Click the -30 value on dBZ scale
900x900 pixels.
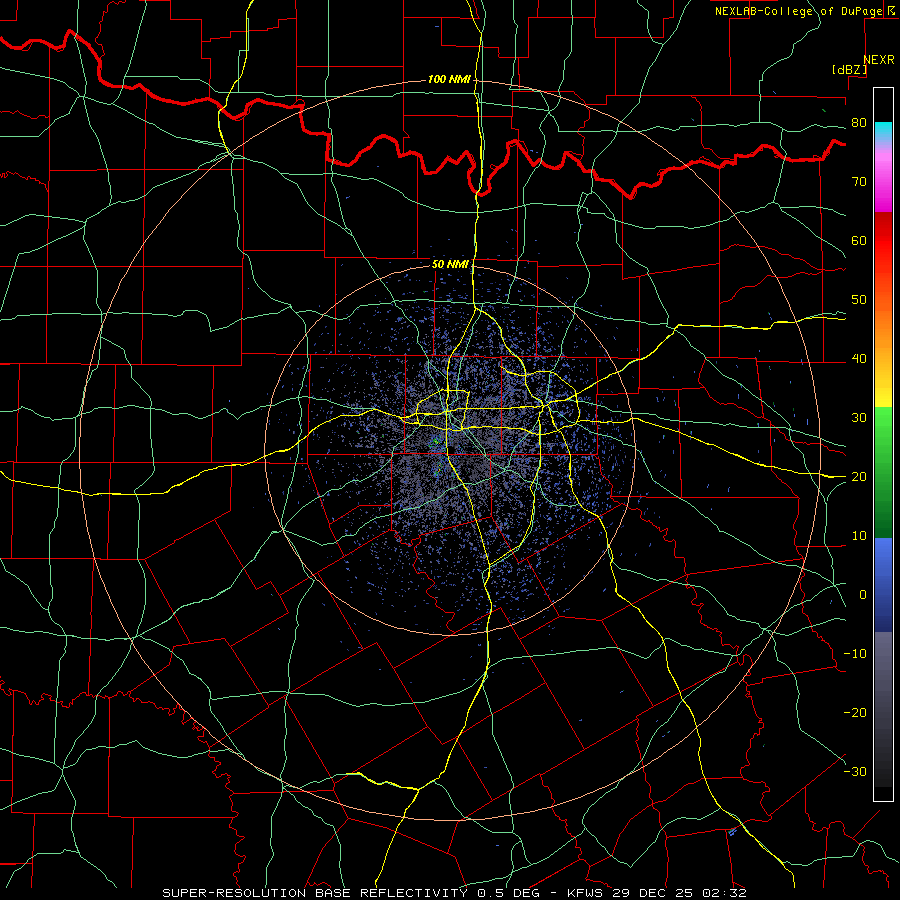click(x=855, y=773)
